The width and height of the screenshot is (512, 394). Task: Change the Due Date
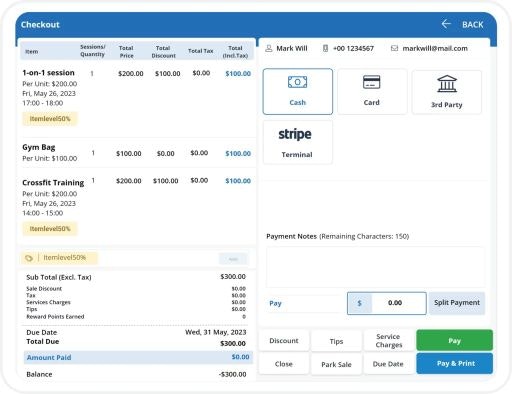pos(388,364)
